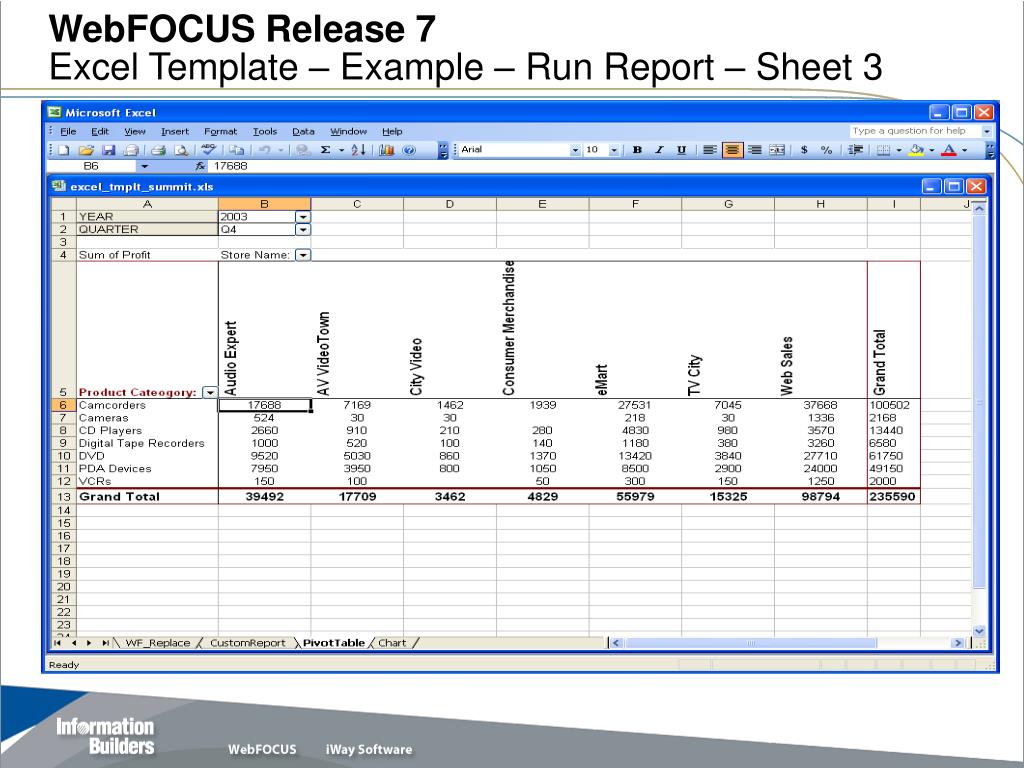Open the File menu
Image resolution: width=1024 pixels, height=768 pixels.
[68, 131]
